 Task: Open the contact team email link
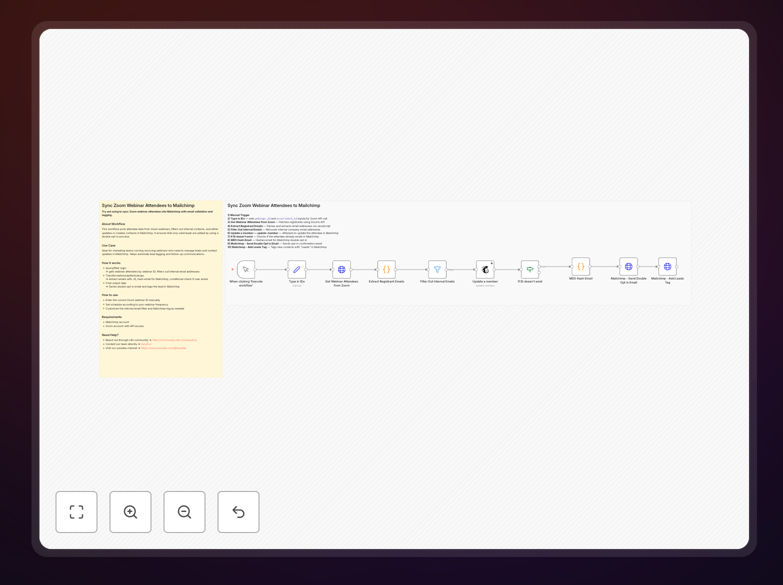coord(146,344)
